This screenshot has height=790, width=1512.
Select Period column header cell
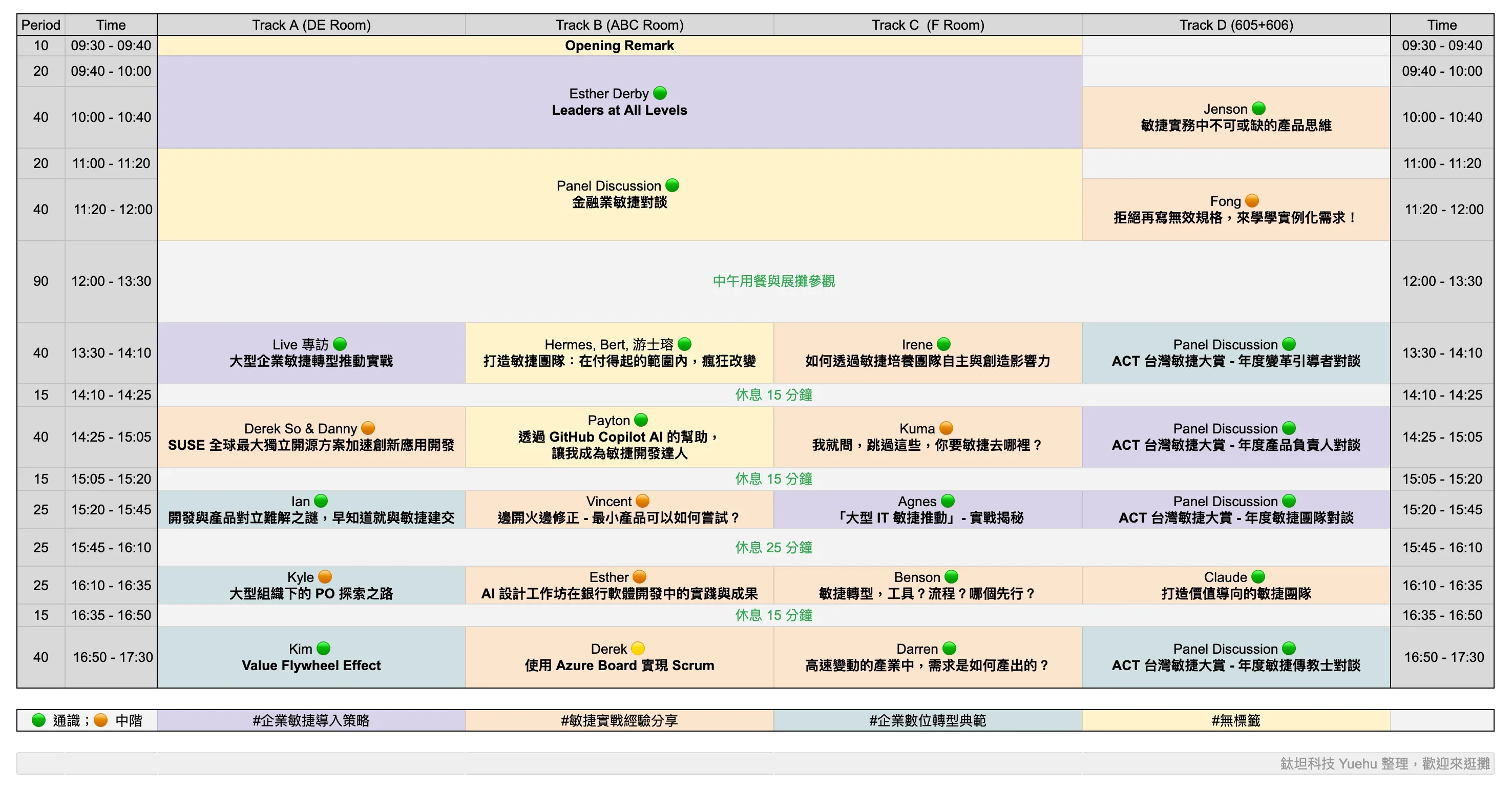pyautogui.click(x=40, y=25)
